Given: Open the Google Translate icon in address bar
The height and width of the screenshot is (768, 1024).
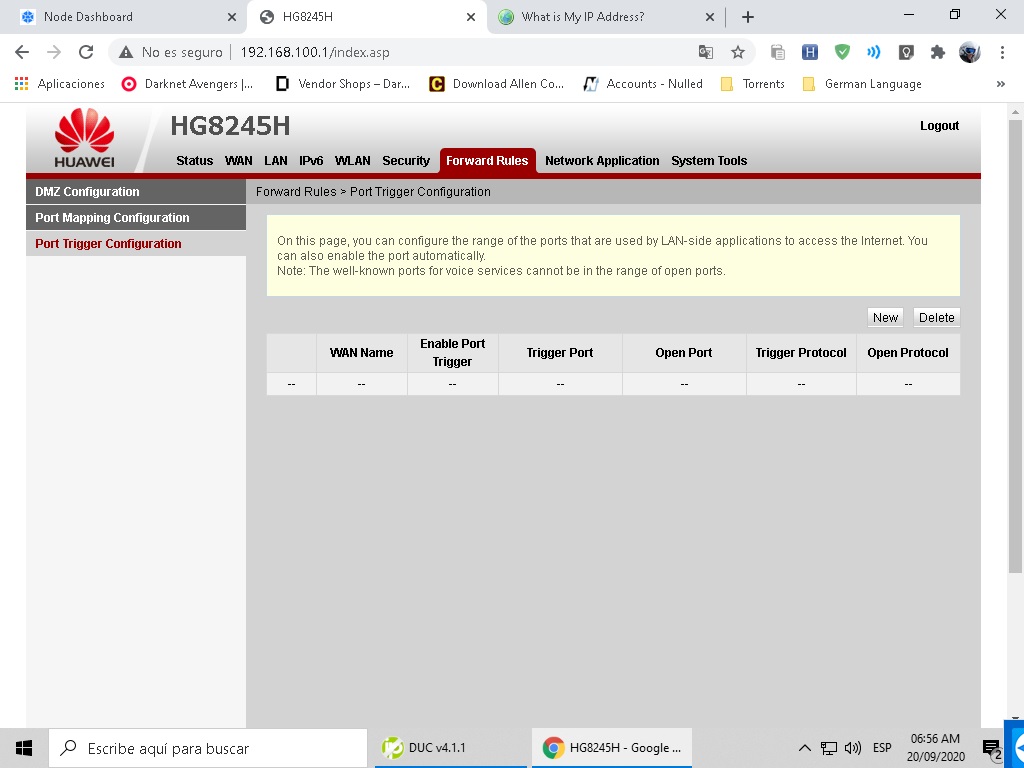Looking at the screenshot, I should tap(706, 52).
